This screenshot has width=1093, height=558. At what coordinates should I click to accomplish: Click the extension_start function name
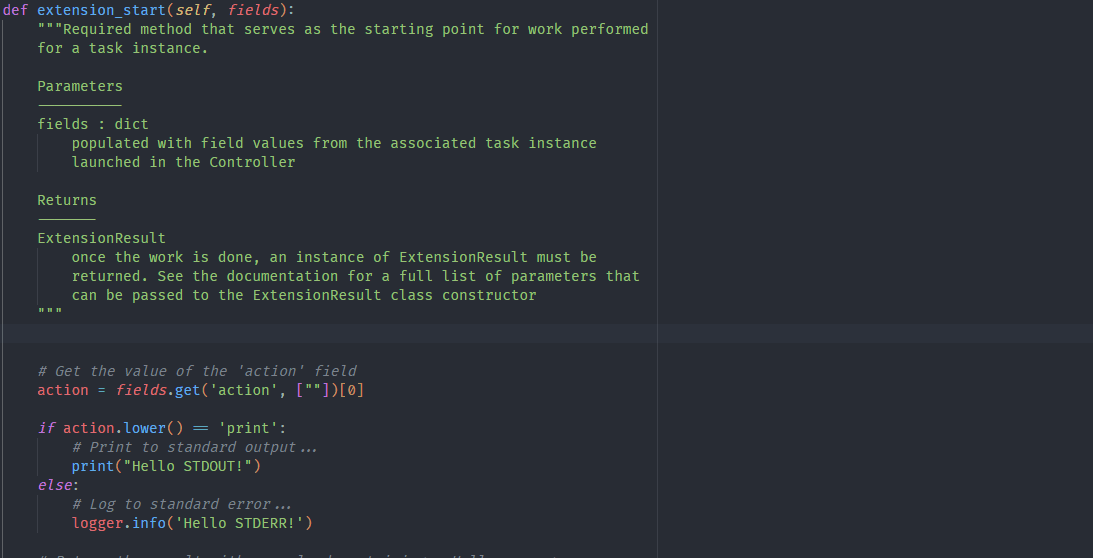[x=101, y=10]
